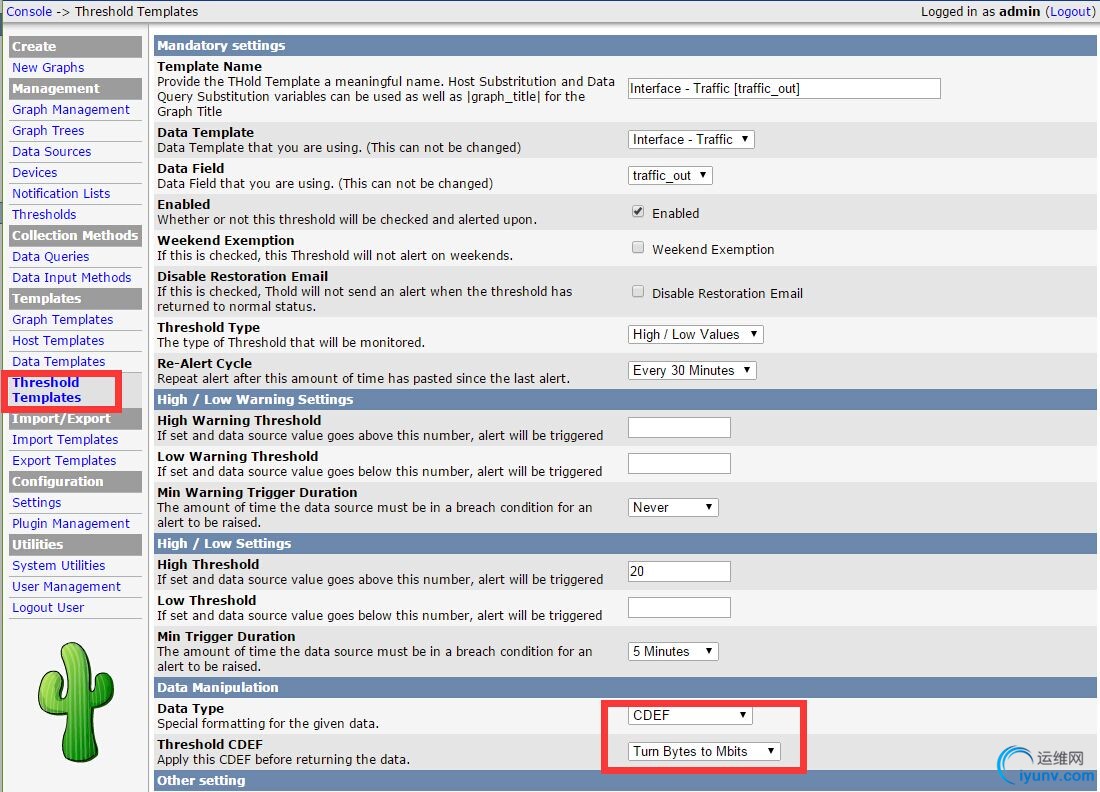The image size is (1100, 792).
Task: Click the Templates sidebar heading
Action: click(75, 299)
